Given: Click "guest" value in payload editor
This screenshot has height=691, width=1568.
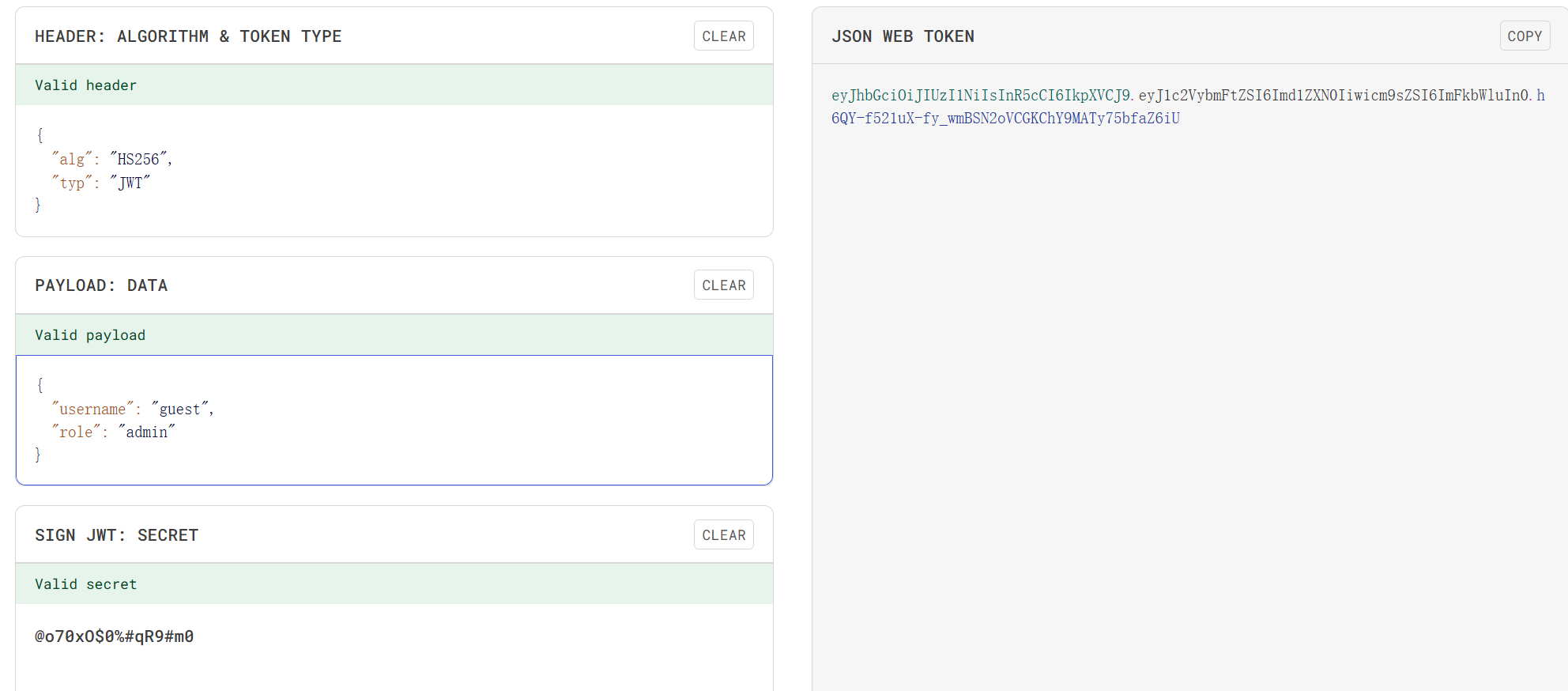Looking at the screenshot, I should 179,409.
